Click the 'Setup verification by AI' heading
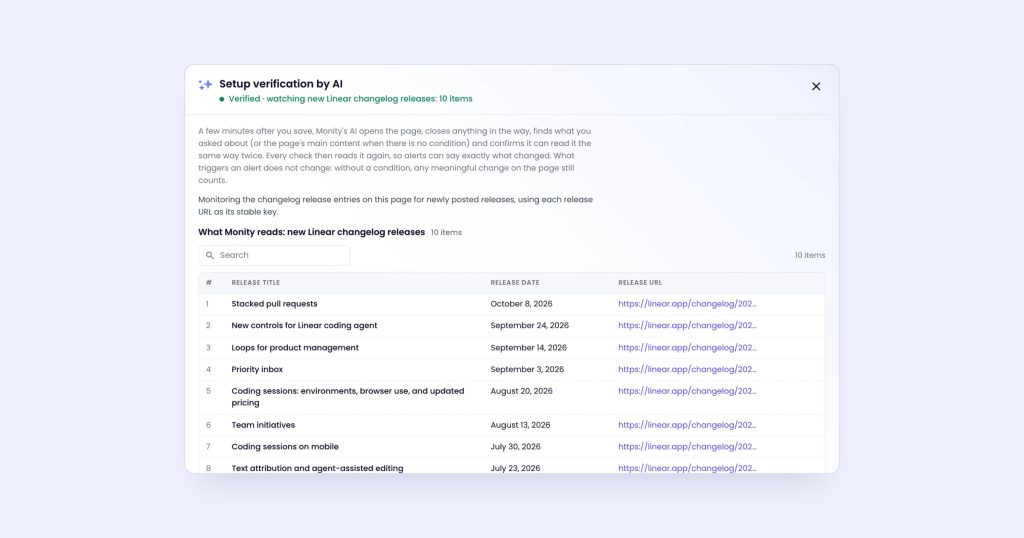This screenshot has height=538, width=1024. (x=281, y=84)
